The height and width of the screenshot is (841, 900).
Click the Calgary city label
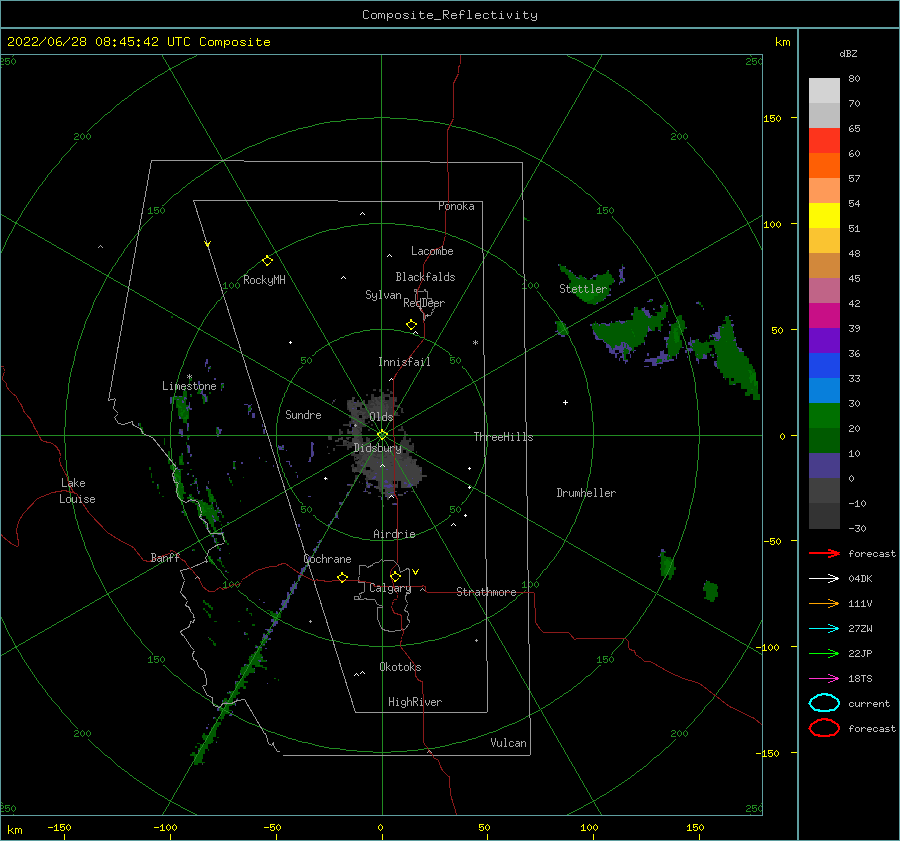pyautogui.click(x=390, y=588)
